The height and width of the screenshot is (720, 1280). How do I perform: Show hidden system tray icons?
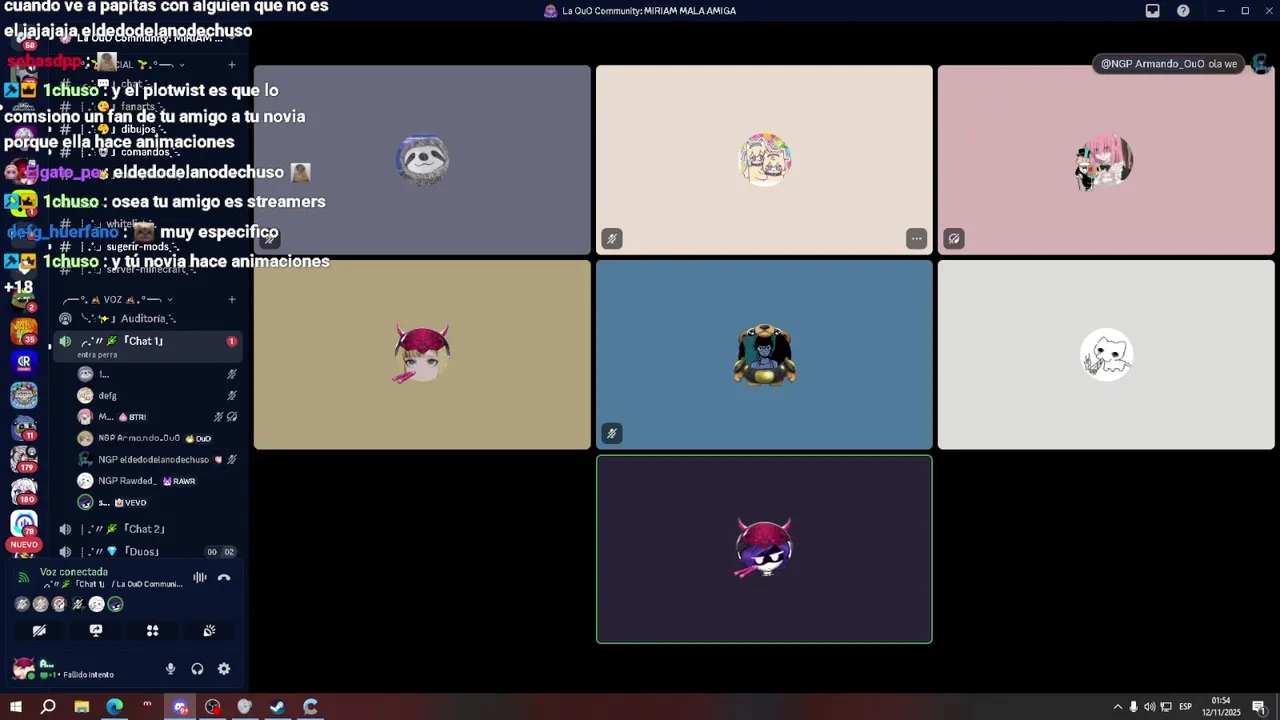[1118, 707]
